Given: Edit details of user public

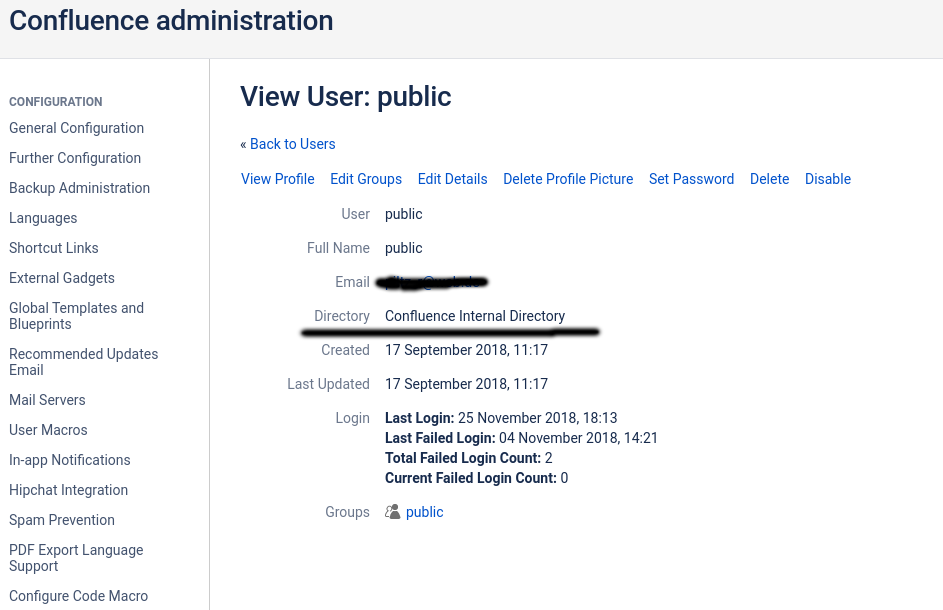Looking at the screenshot, I should pos(452,179).
